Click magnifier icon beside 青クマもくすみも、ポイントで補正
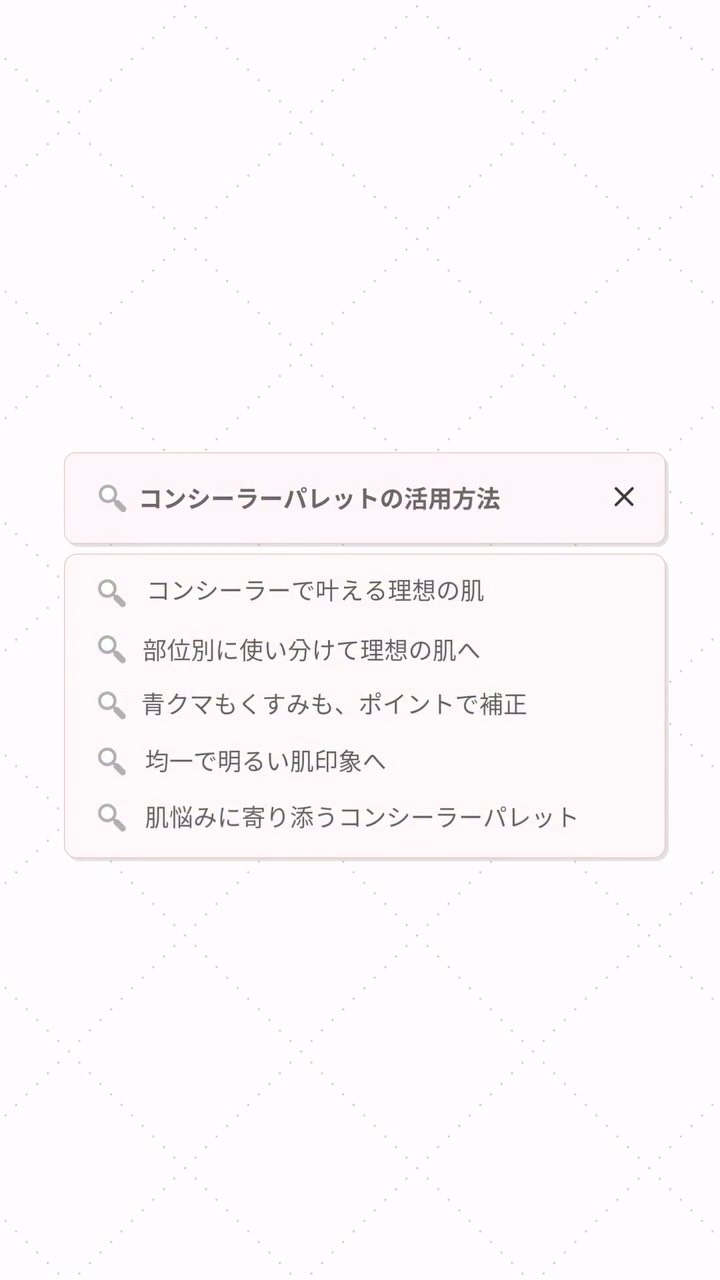The width and height of the screenshot is (720, 1280). [111, 704]
